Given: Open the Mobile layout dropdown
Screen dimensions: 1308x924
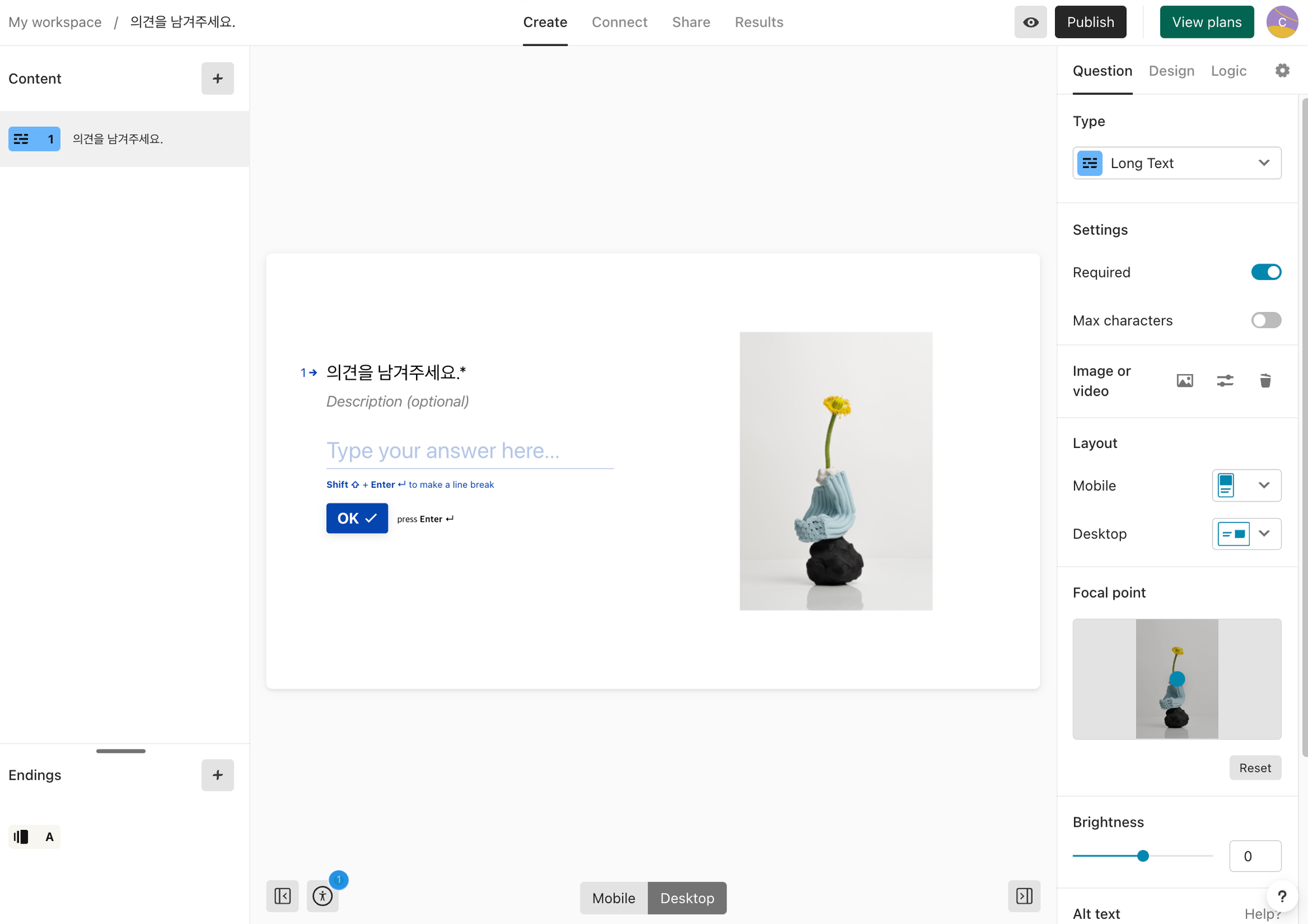Looking at the screenshot, I should [x=1247, y=485].
